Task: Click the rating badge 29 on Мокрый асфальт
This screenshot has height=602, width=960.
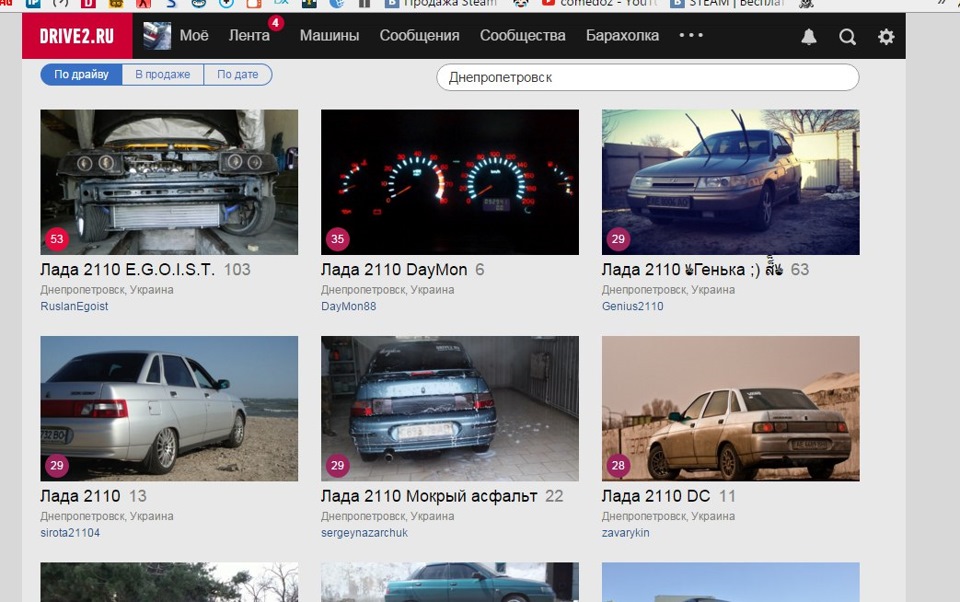Action: 337,465
